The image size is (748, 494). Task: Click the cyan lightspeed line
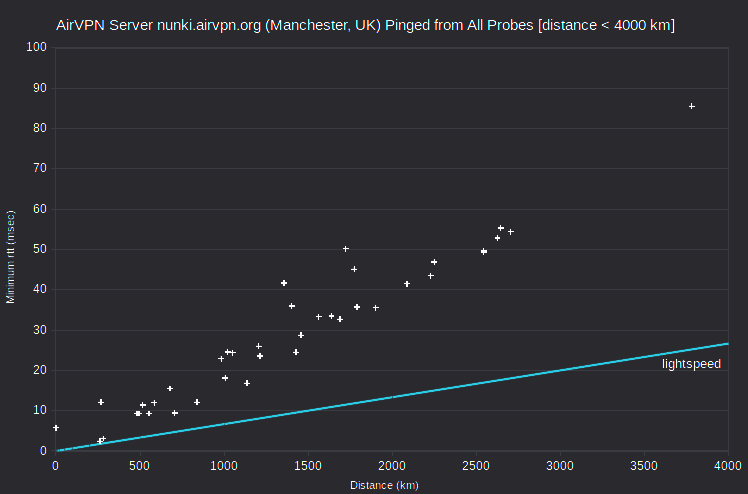(392, 397)
